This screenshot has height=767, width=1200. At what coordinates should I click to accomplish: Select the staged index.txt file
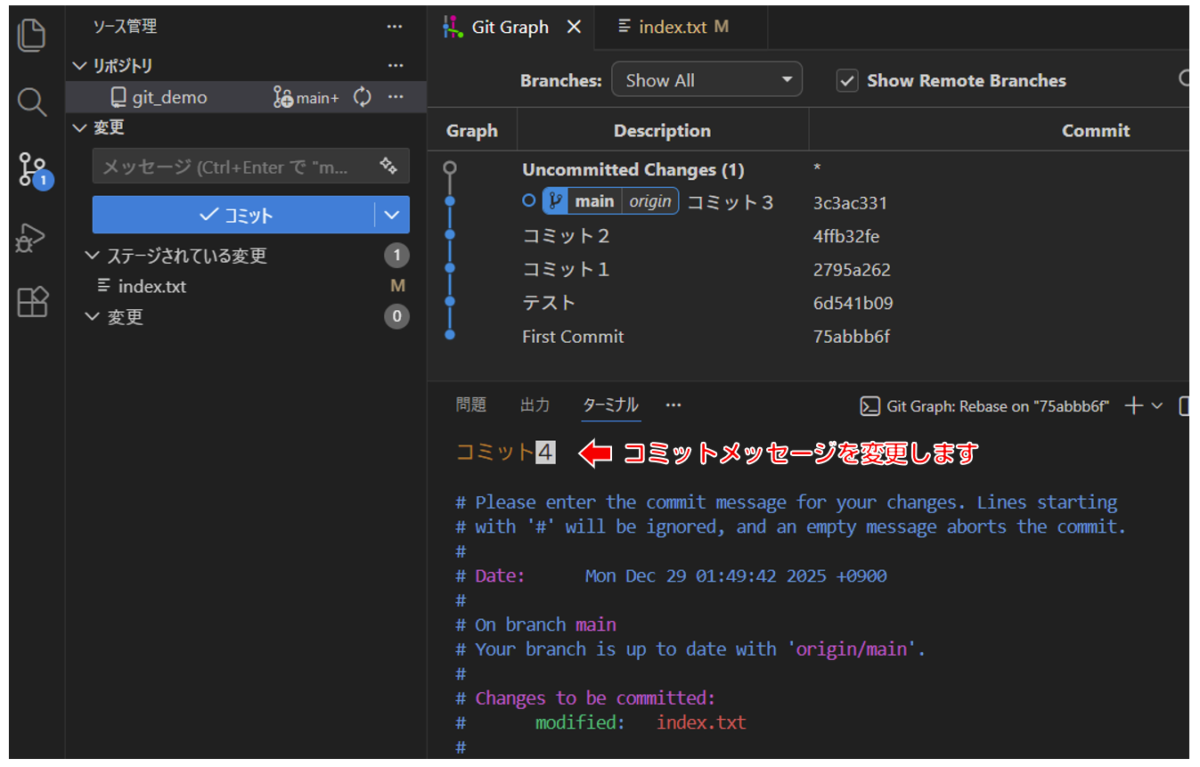[151, 287]
